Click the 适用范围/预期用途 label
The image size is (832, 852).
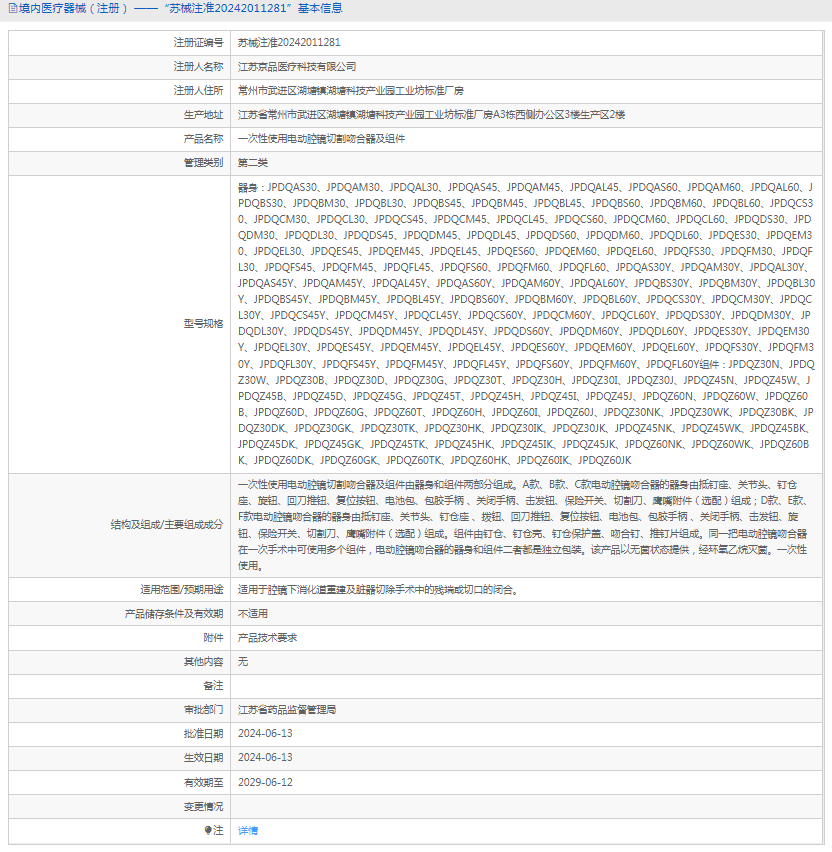coord(182,590)
